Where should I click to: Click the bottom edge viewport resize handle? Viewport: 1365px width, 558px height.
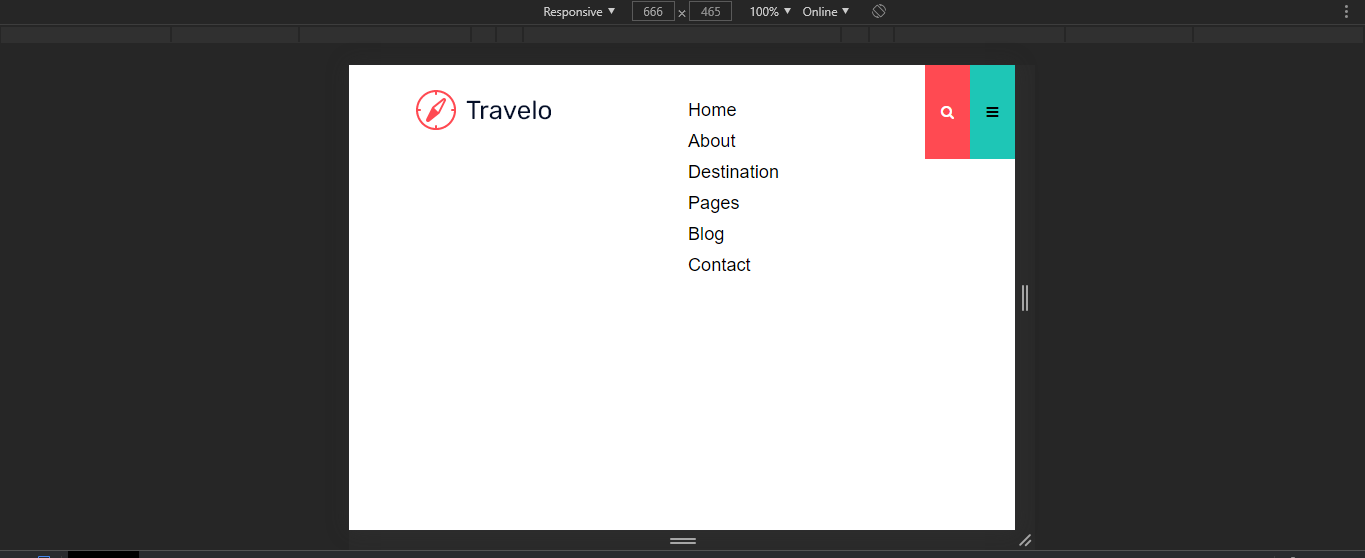click(683, 540)
